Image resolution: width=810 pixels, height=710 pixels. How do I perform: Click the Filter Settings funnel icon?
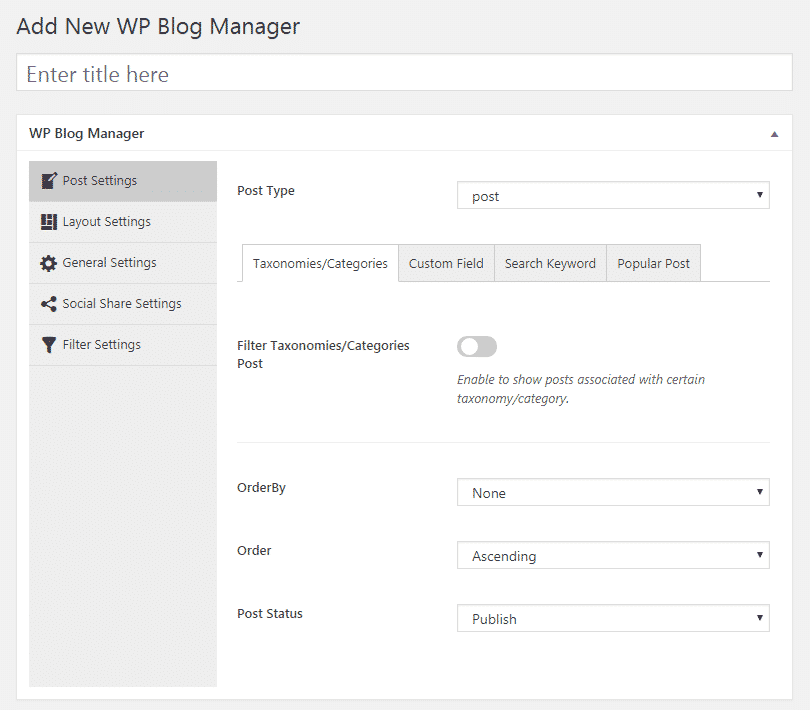[x=49, y=345]
